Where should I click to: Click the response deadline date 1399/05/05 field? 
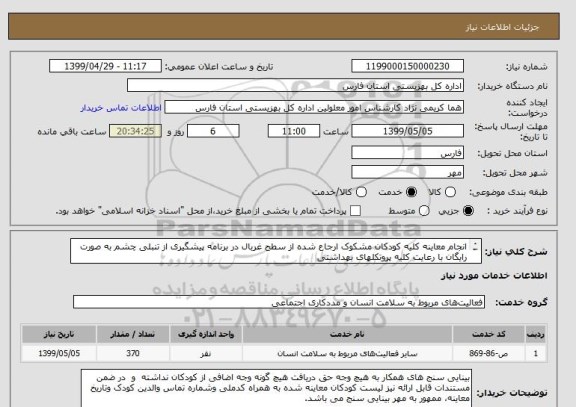[x=407, y=131]
